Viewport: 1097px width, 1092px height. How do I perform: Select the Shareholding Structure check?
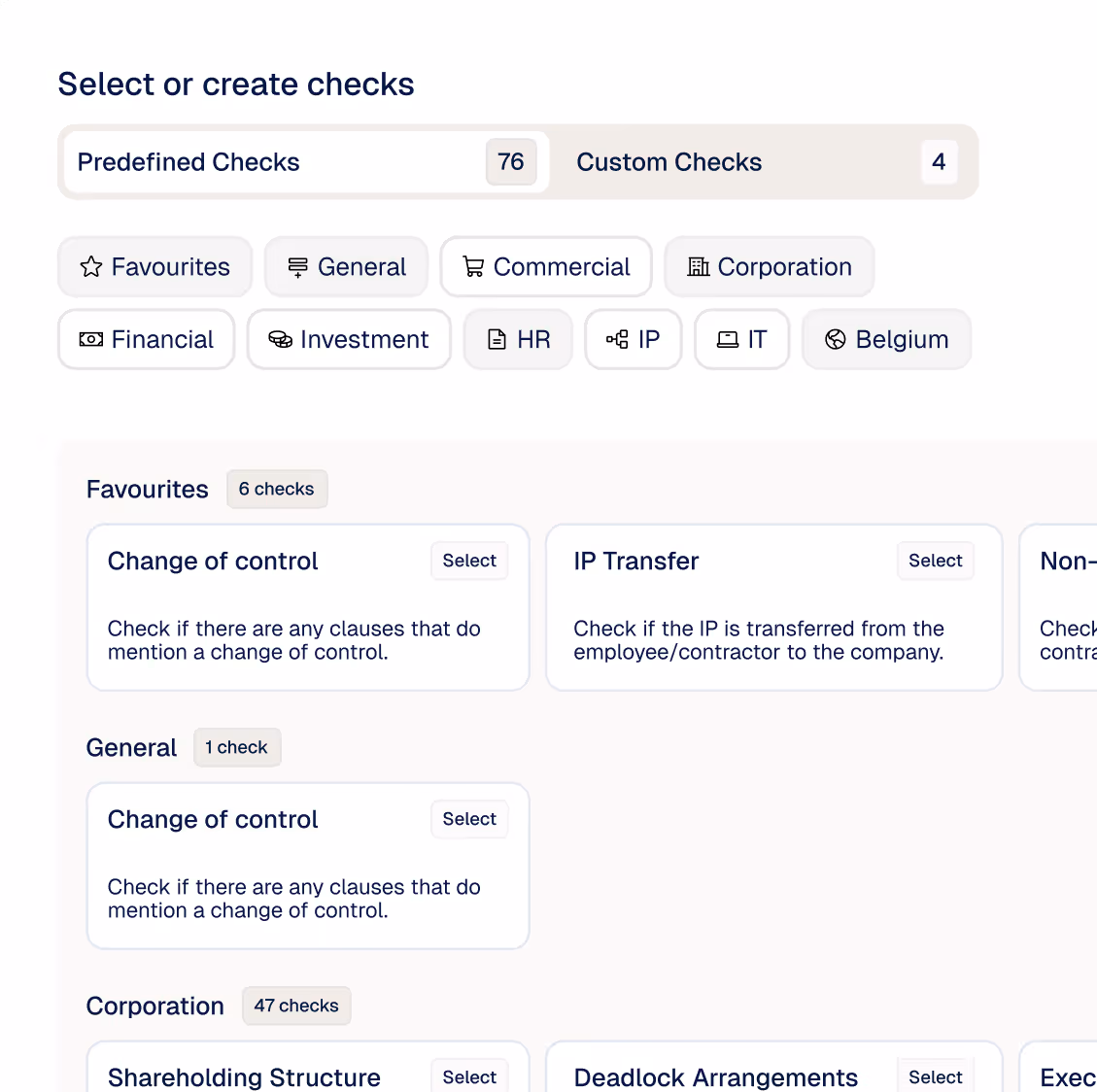pos(469,1076)
